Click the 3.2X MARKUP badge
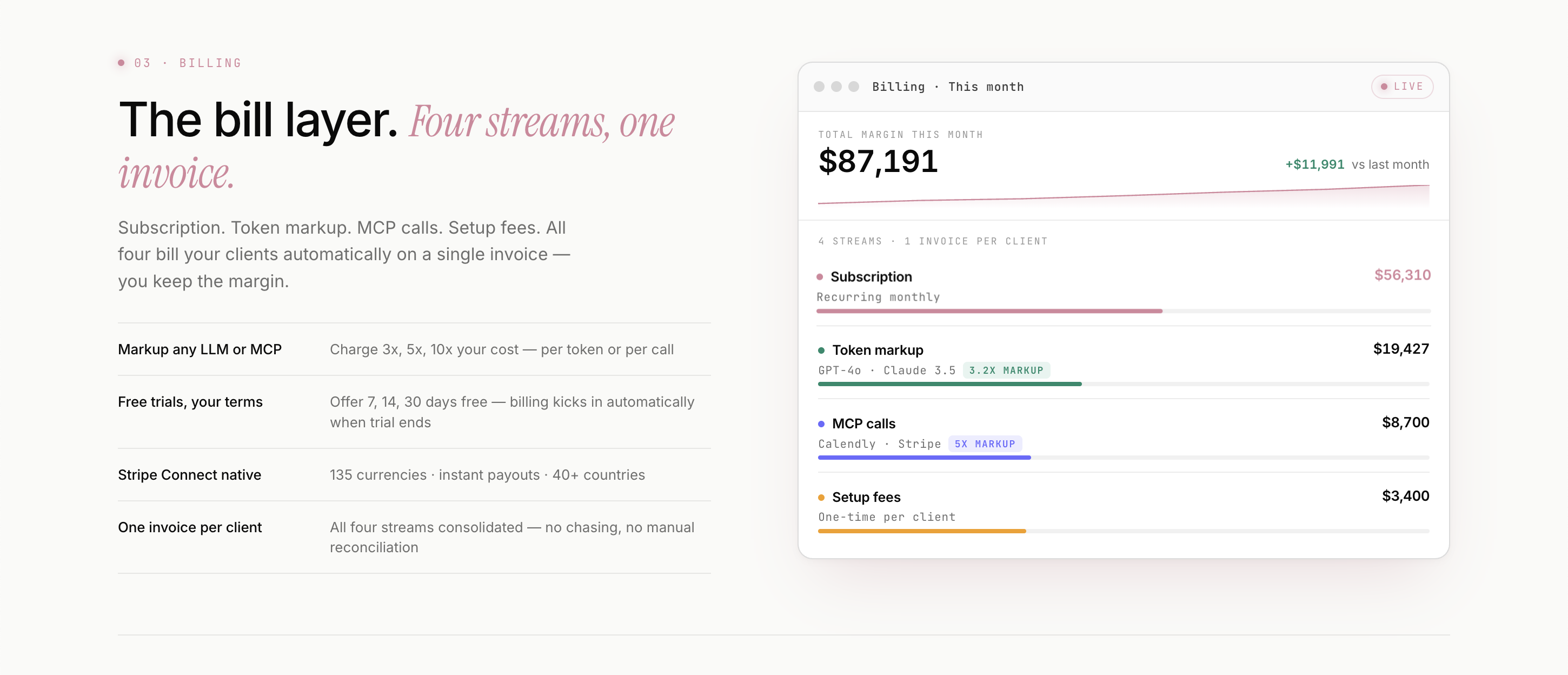Image resolution: width=1568 pixels, height=675 pixels. point(1006,370)
